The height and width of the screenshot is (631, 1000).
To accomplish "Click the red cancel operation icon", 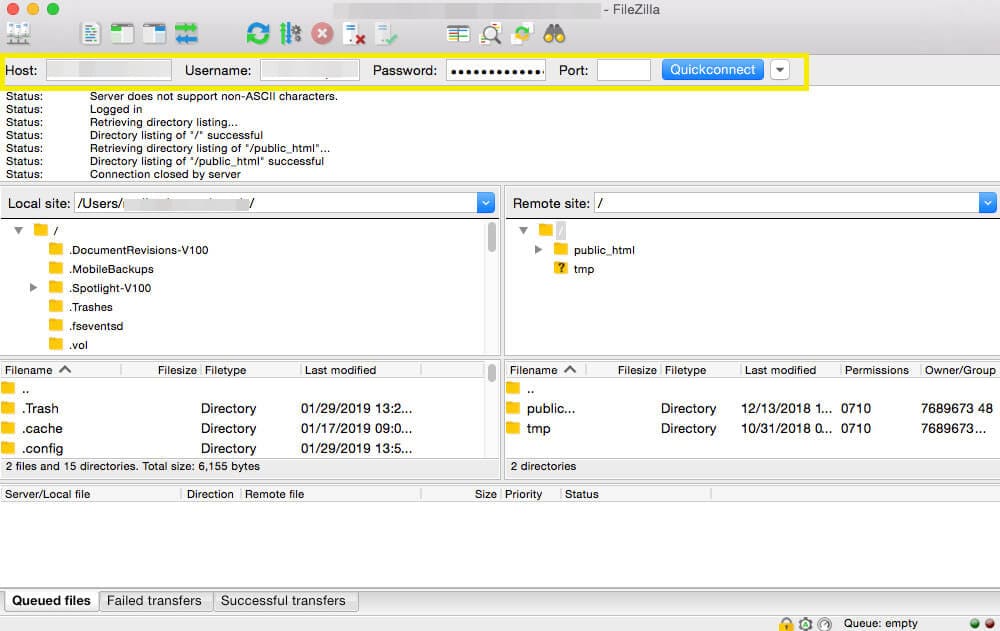I will (x=322, y=34).
